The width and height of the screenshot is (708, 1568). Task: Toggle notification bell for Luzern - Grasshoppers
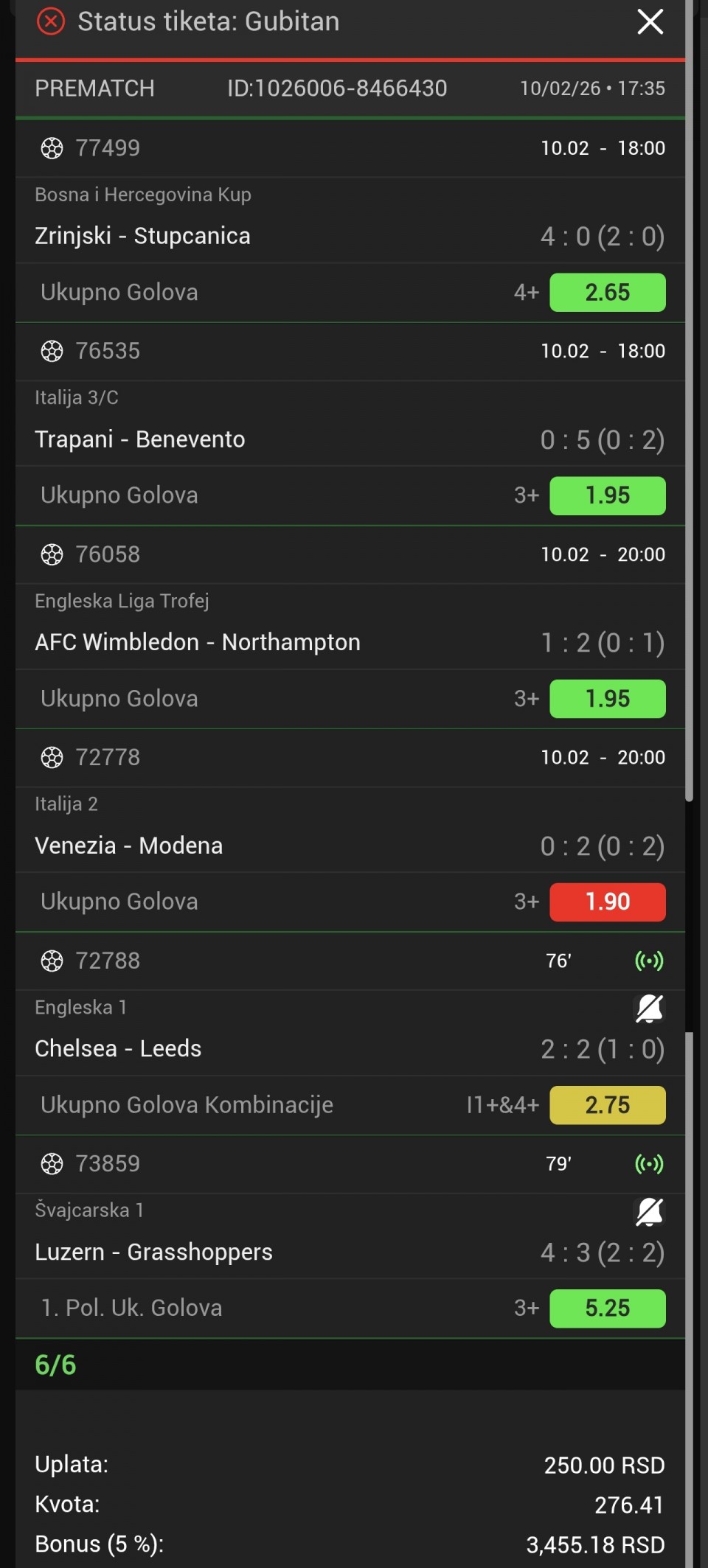(x=649, y=1211)
